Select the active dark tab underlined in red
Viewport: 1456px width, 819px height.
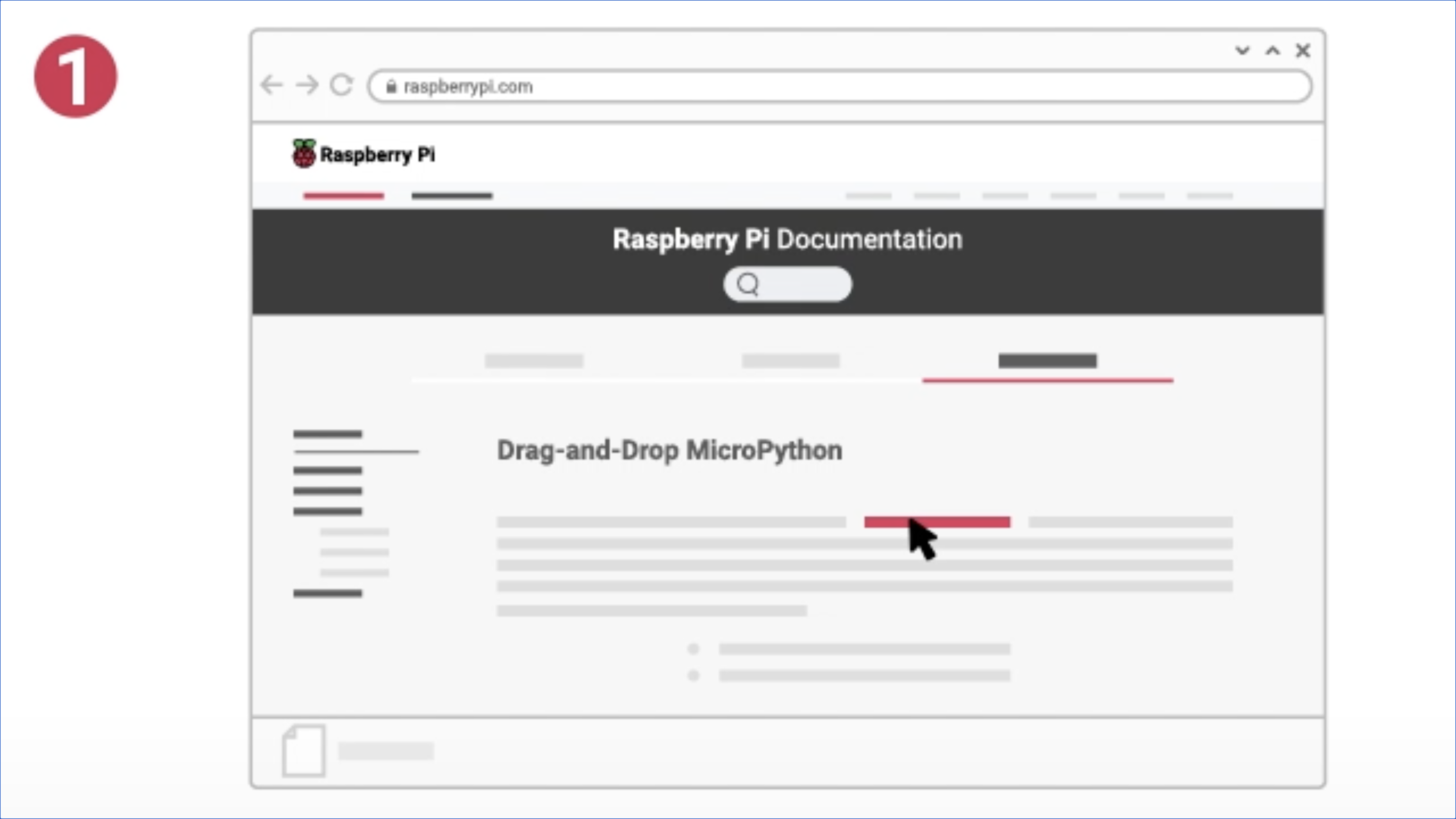(x=1047, y=361)
